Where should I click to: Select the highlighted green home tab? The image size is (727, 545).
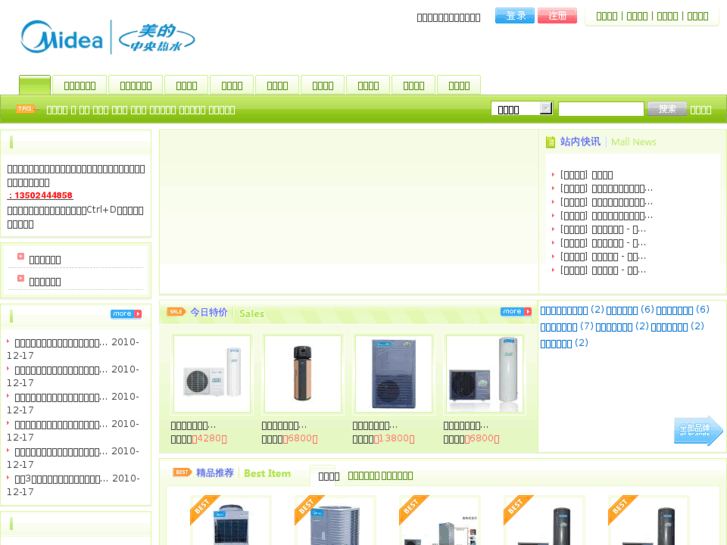(x=35, y=85)
